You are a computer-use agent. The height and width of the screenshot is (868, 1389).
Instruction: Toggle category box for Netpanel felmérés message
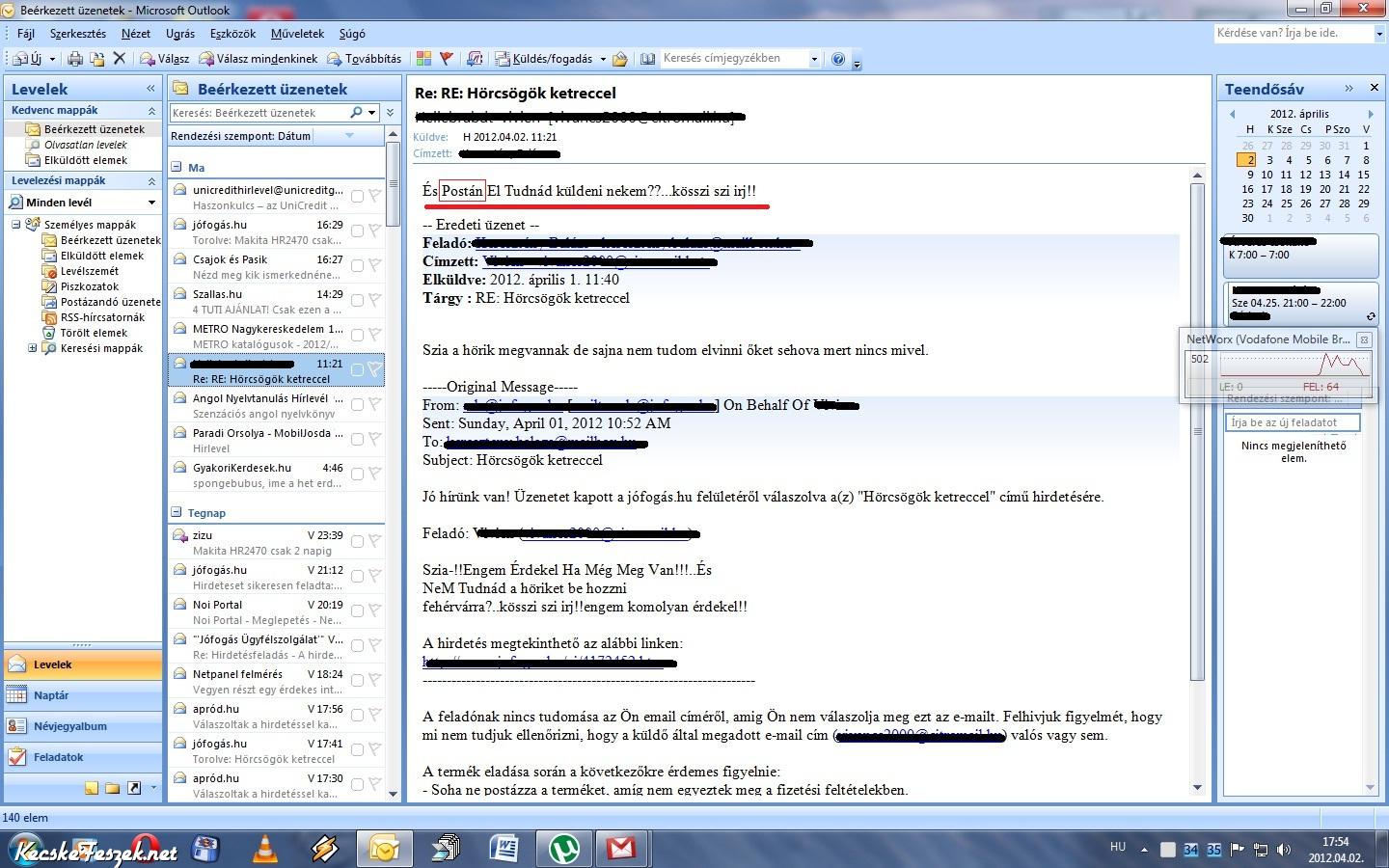click(x=357, y=680)
